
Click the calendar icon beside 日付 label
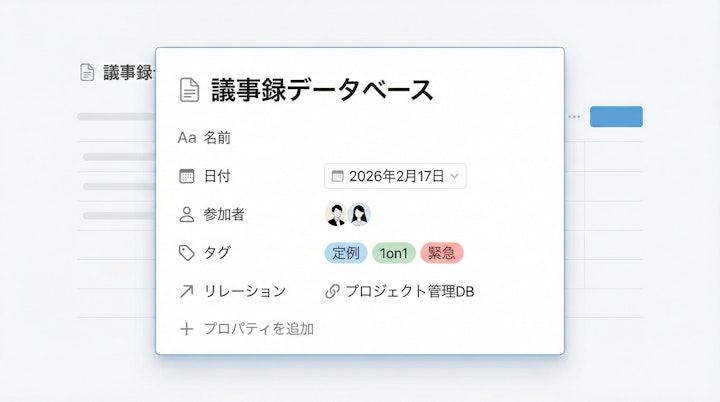tap(186, 176)
